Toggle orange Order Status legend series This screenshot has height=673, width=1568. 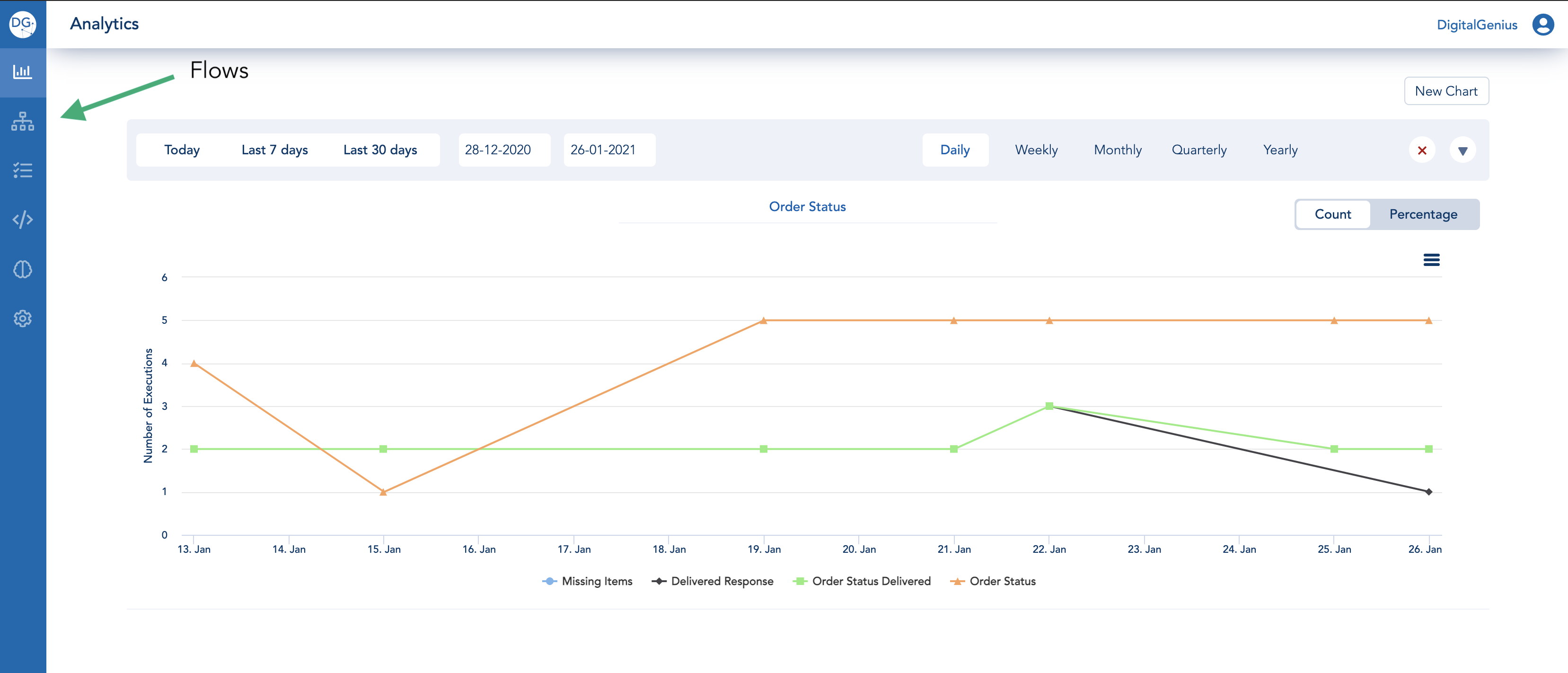click(x=992, y=581)
